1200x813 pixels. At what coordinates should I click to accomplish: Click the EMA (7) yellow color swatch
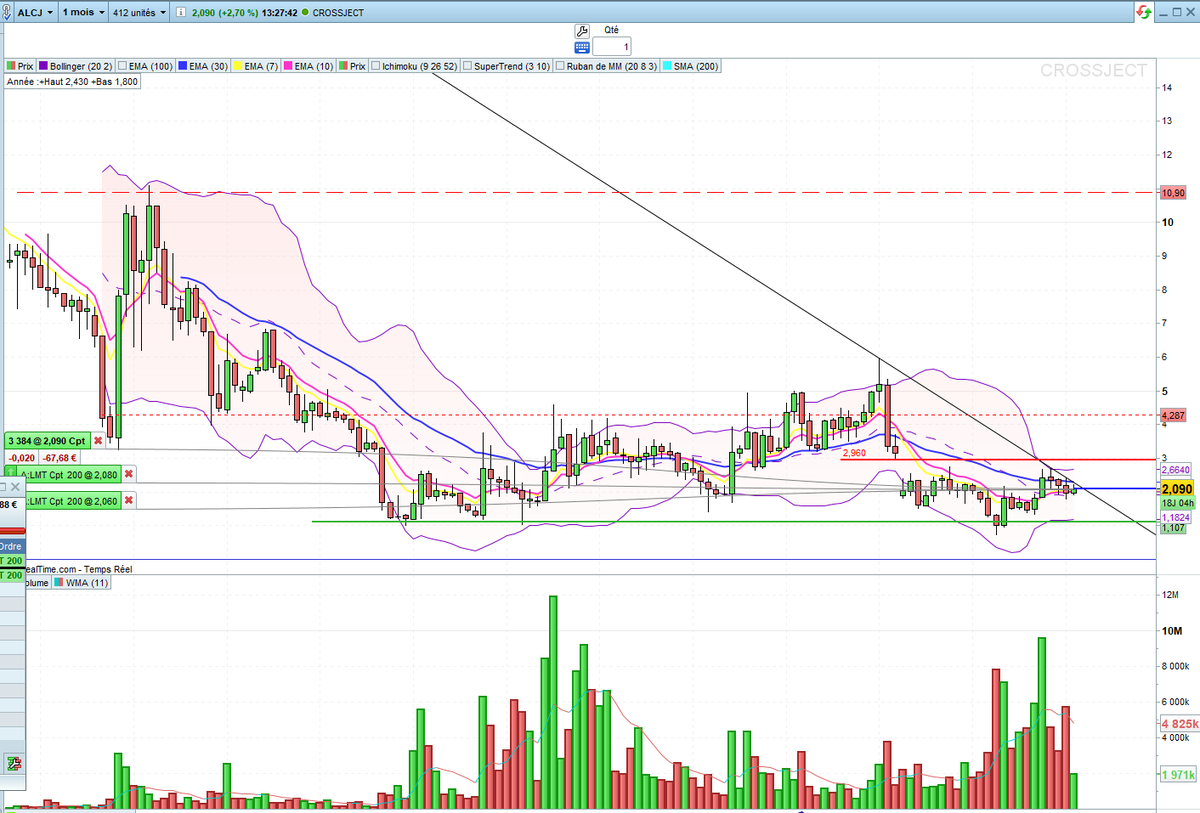(237, 66)
